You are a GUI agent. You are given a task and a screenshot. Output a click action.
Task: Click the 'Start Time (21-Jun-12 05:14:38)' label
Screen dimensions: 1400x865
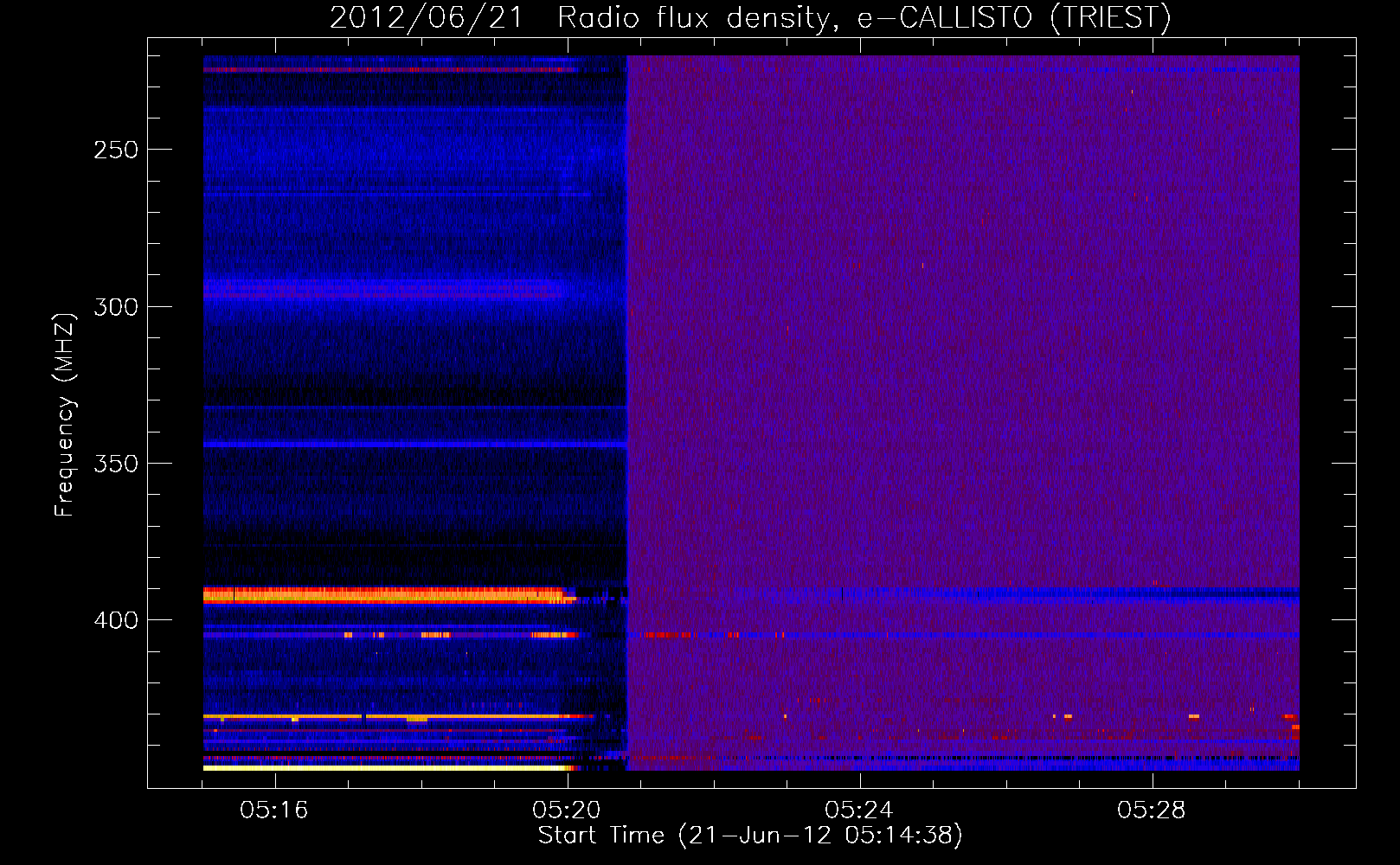click(750, 836)
